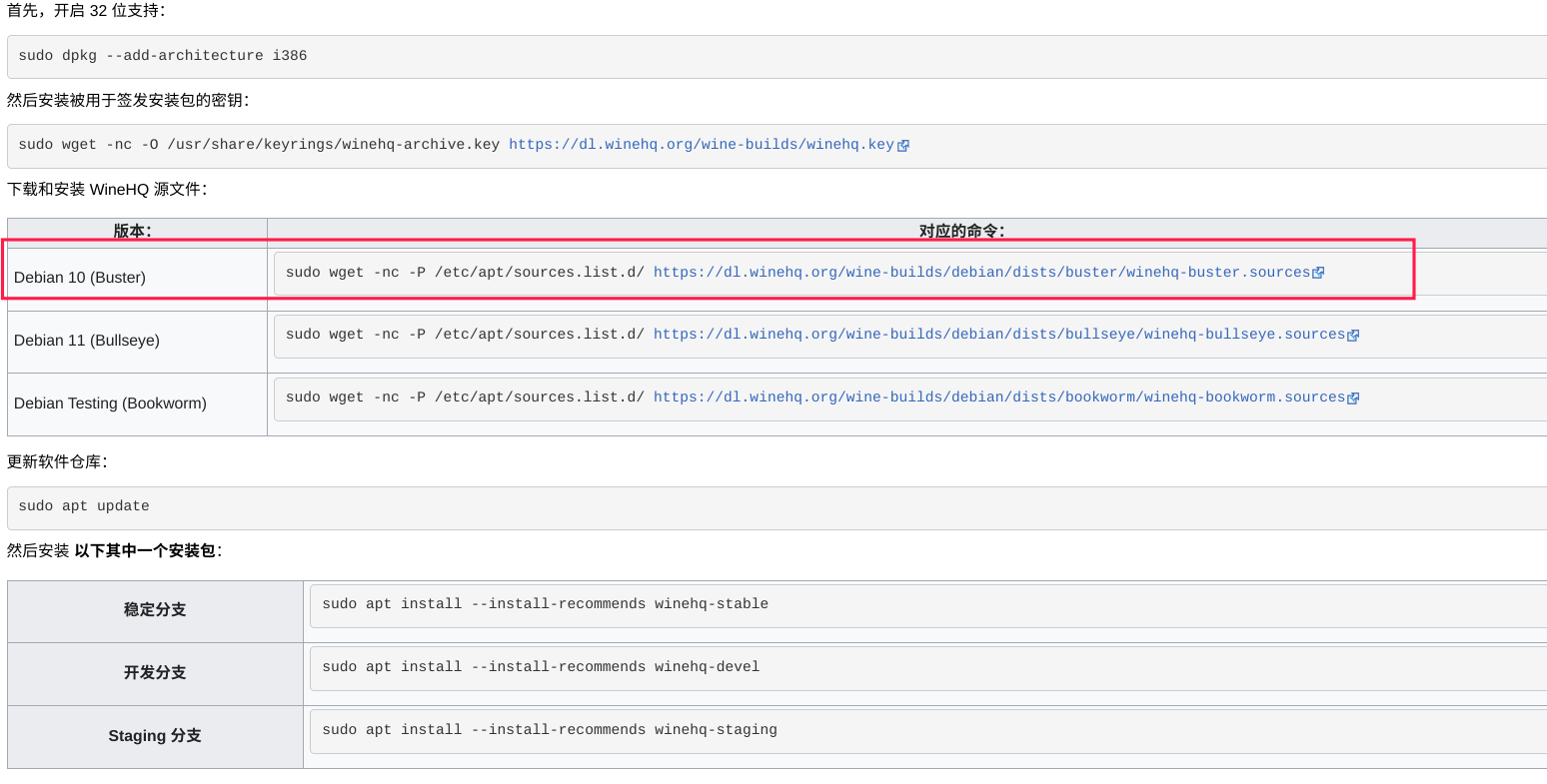Image resolution: width=1547 pixels, height=784 pixels.
Task: Click the Staging 分支 row header
Action: tap(155, 736)
